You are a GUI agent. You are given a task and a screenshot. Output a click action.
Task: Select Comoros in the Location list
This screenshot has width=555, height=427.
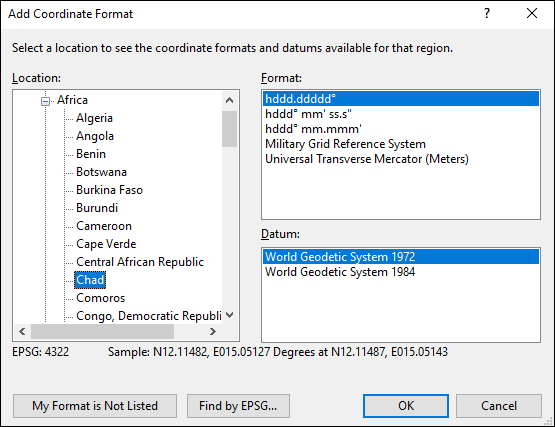point(101,298)
